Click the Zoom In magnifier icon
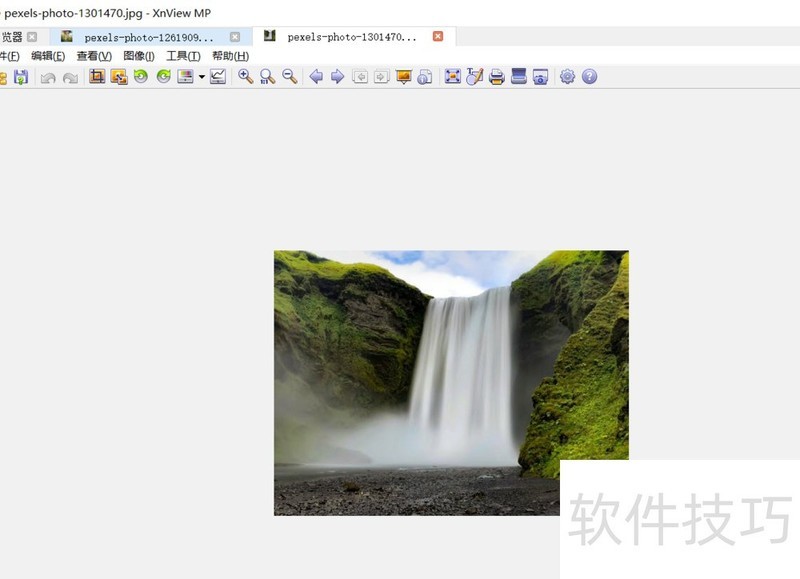This screenshot has height=579, width=800. coord(243,76)
